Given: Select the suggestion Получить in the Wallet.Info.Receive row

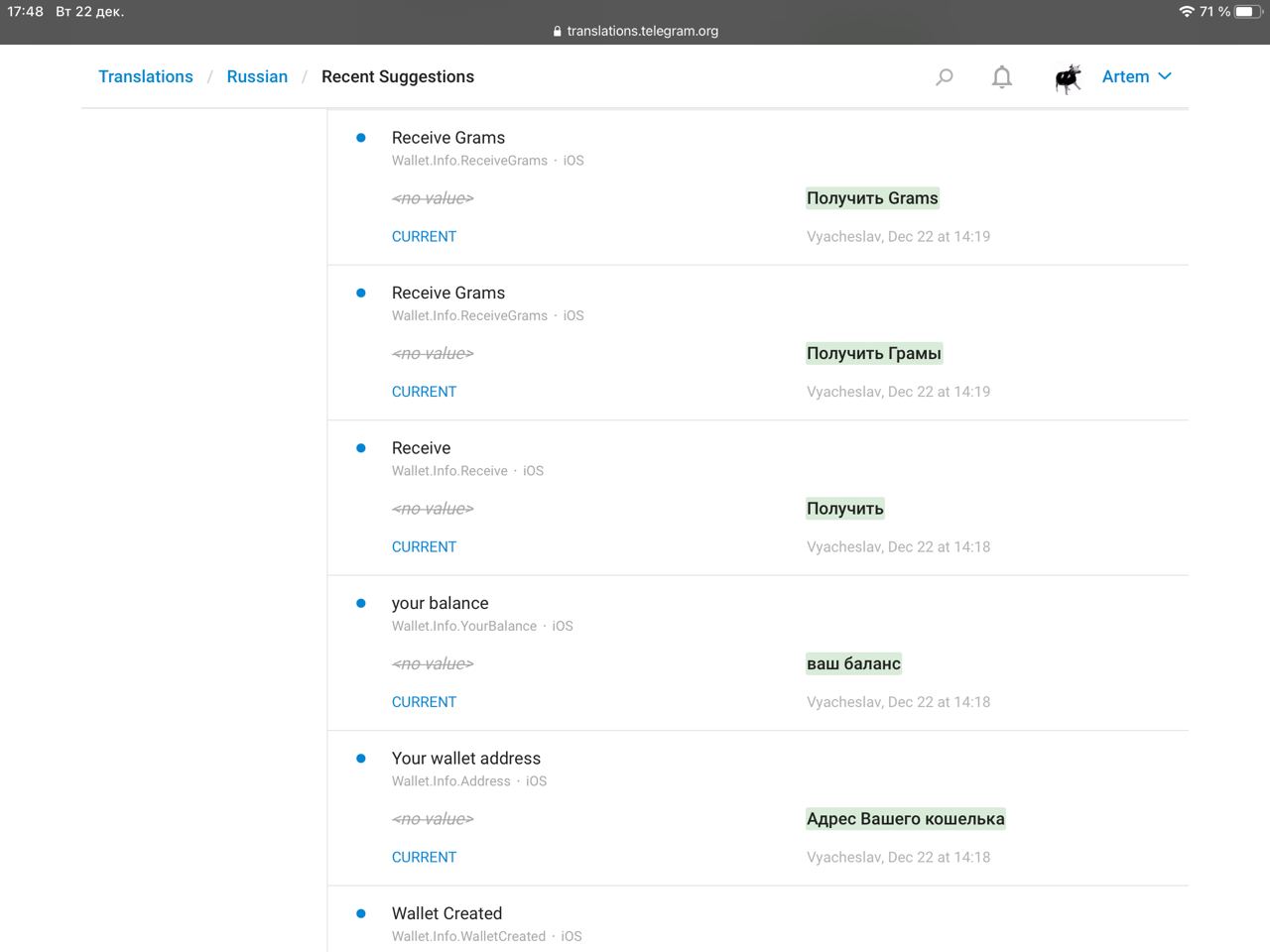Looking at the screenshot, I should coord(845,509).
